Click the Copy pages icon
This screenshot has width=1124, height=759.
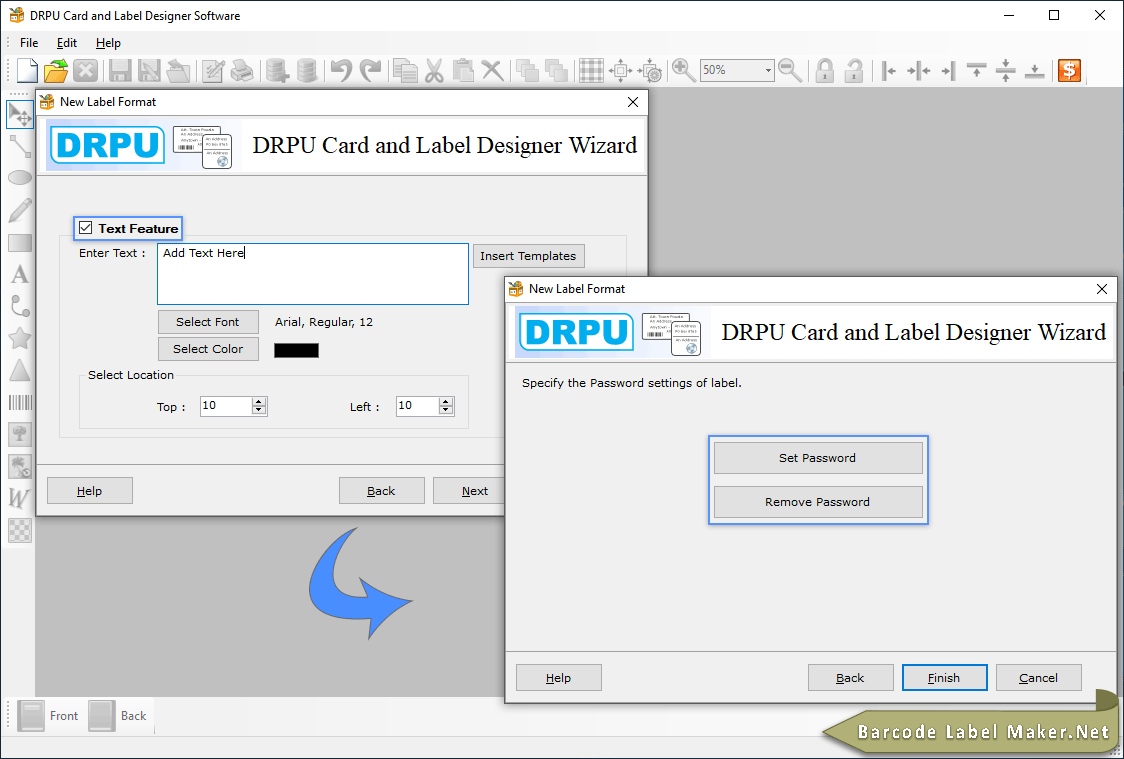tap(406, 70)
